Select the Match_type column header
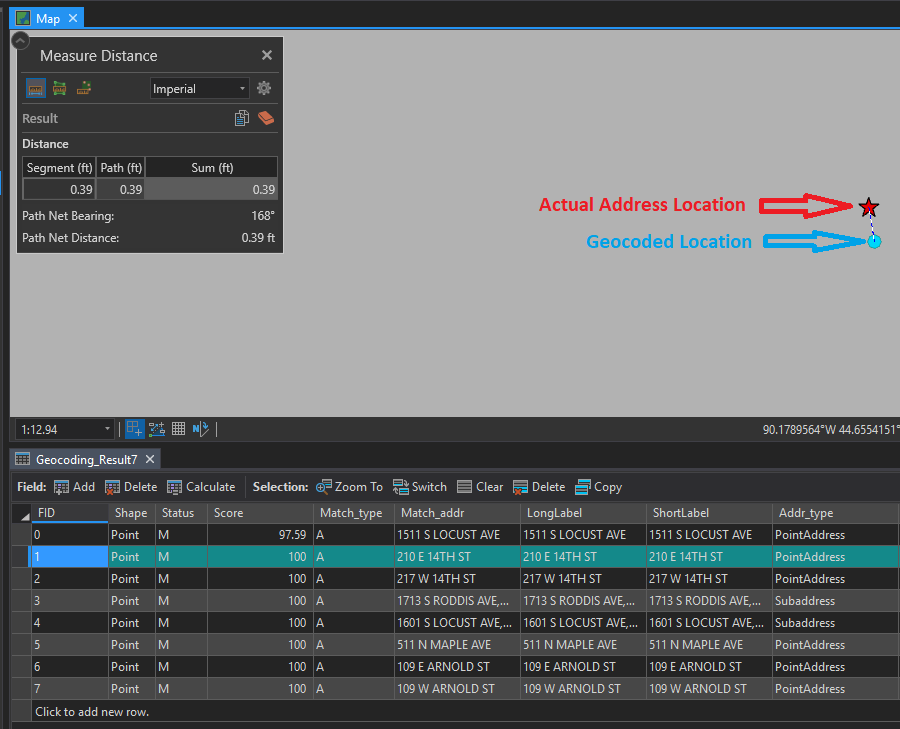The height and width of the screenshot is (729, 900). pos(354,513)
